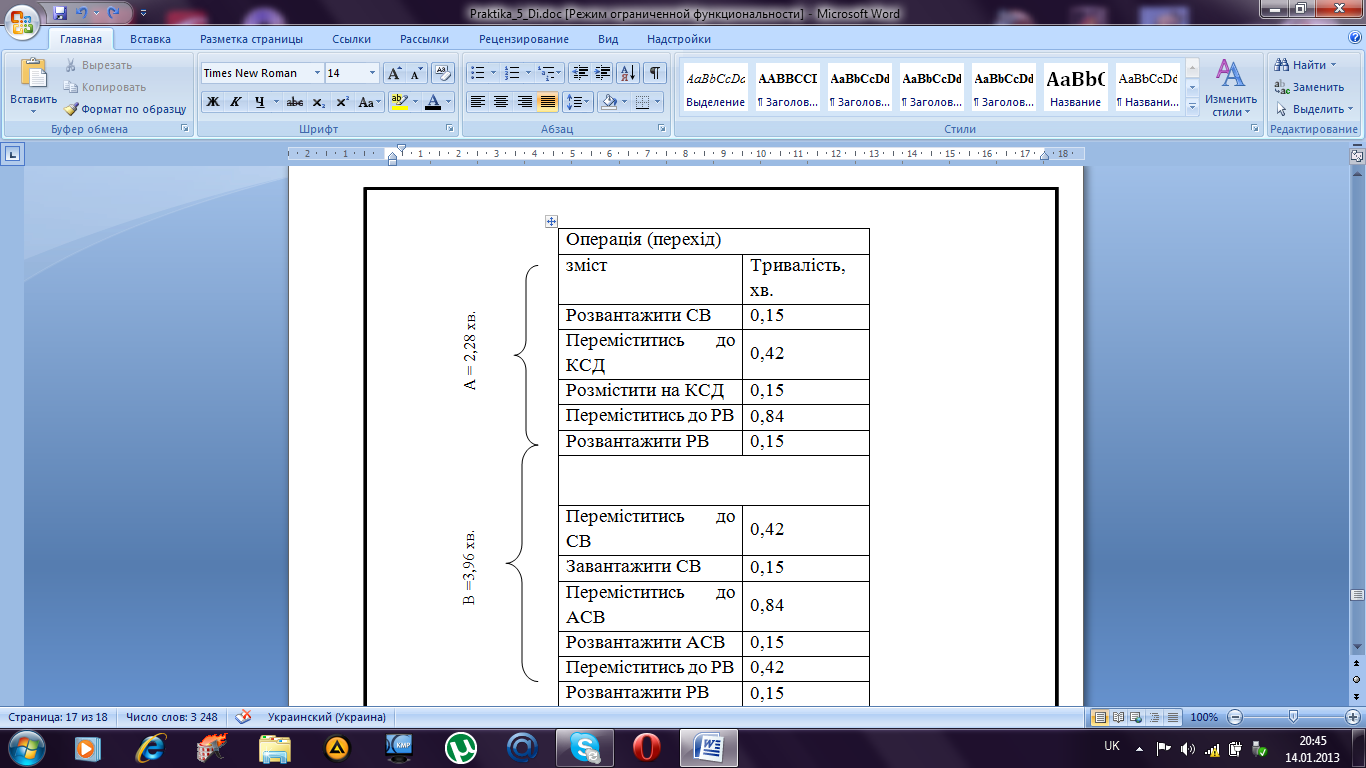
Task: Center the text alignment
Action: point(501,102)
